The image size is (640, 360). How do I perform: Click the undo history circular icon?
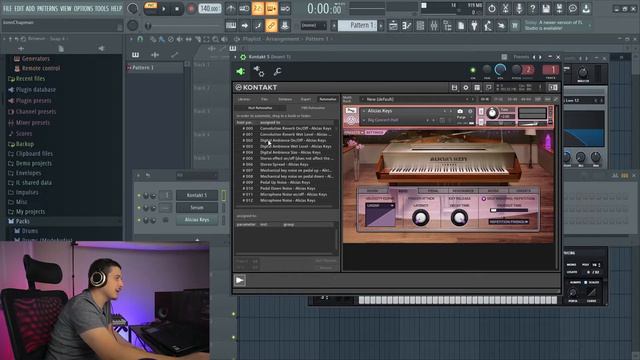(x=492, y=9)
